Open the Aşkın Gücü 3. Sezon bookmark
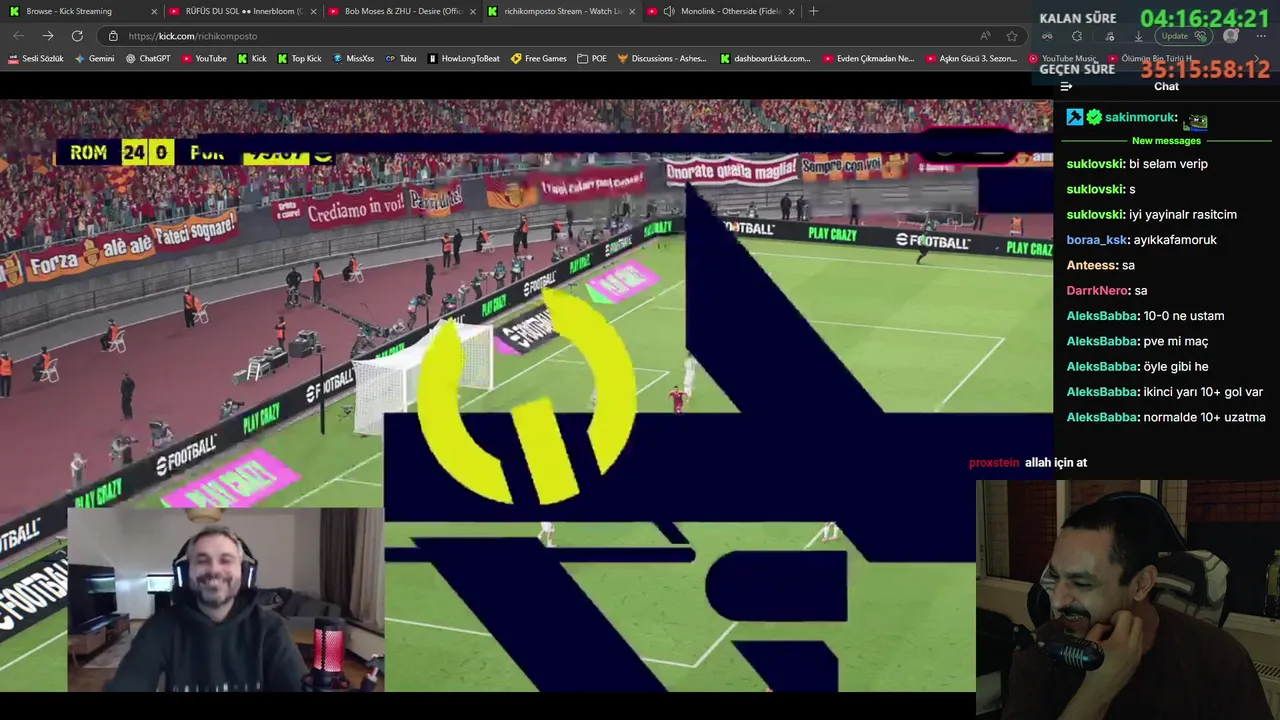The image size is (1280, 720). coord(971,59)
